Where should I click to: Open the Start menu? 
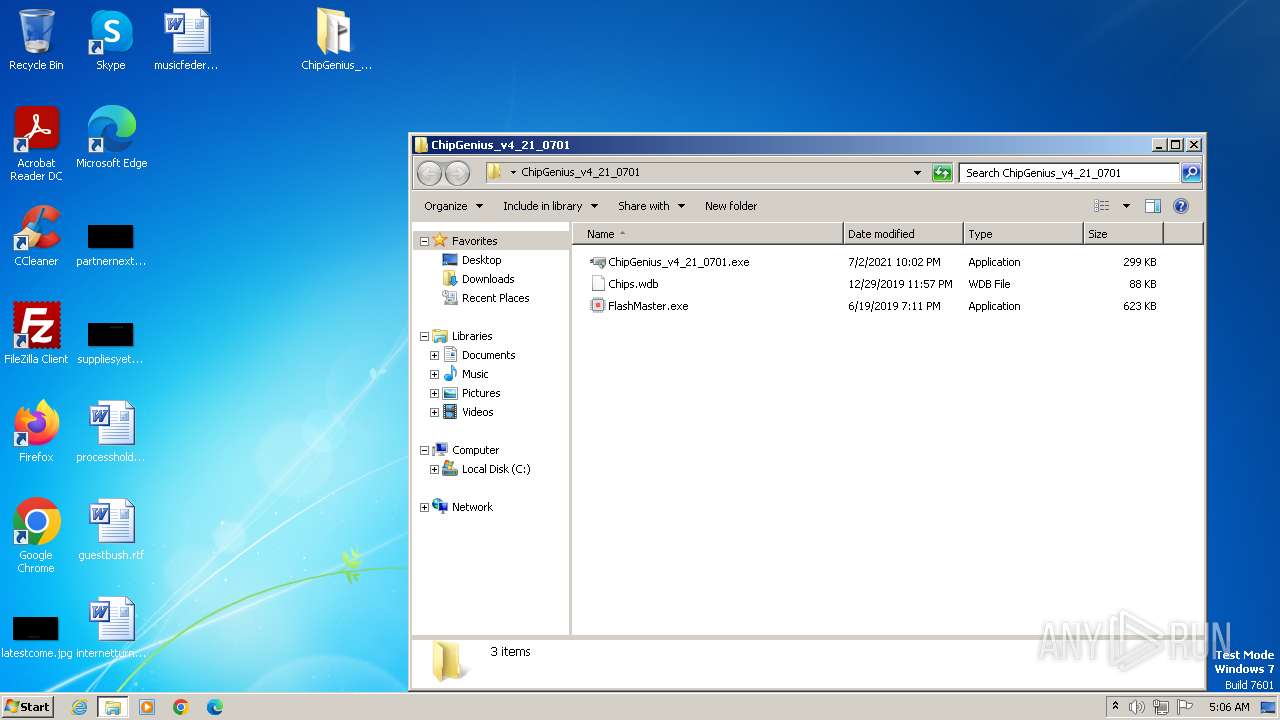point(27,706)
